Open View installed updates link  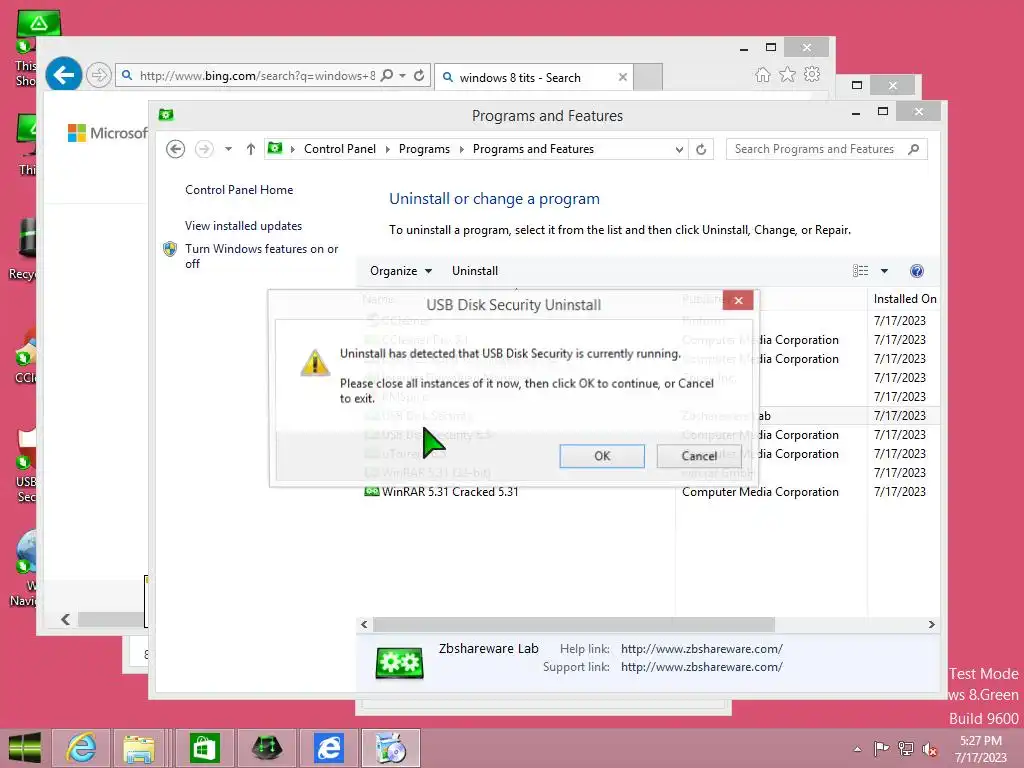244,226
